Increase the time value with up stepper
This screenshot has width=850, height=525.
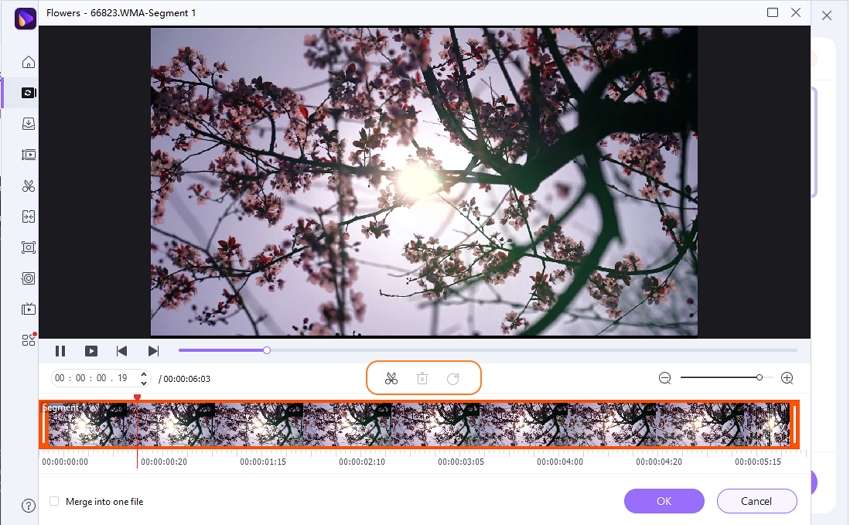click(144, 374)
